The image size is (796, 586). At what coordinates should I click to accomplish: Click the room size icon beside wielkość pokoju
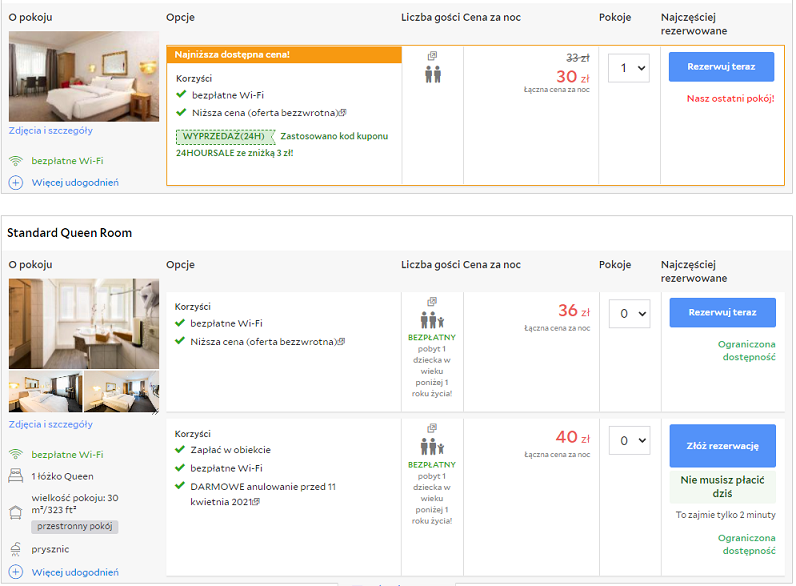(x=16, y=512)
